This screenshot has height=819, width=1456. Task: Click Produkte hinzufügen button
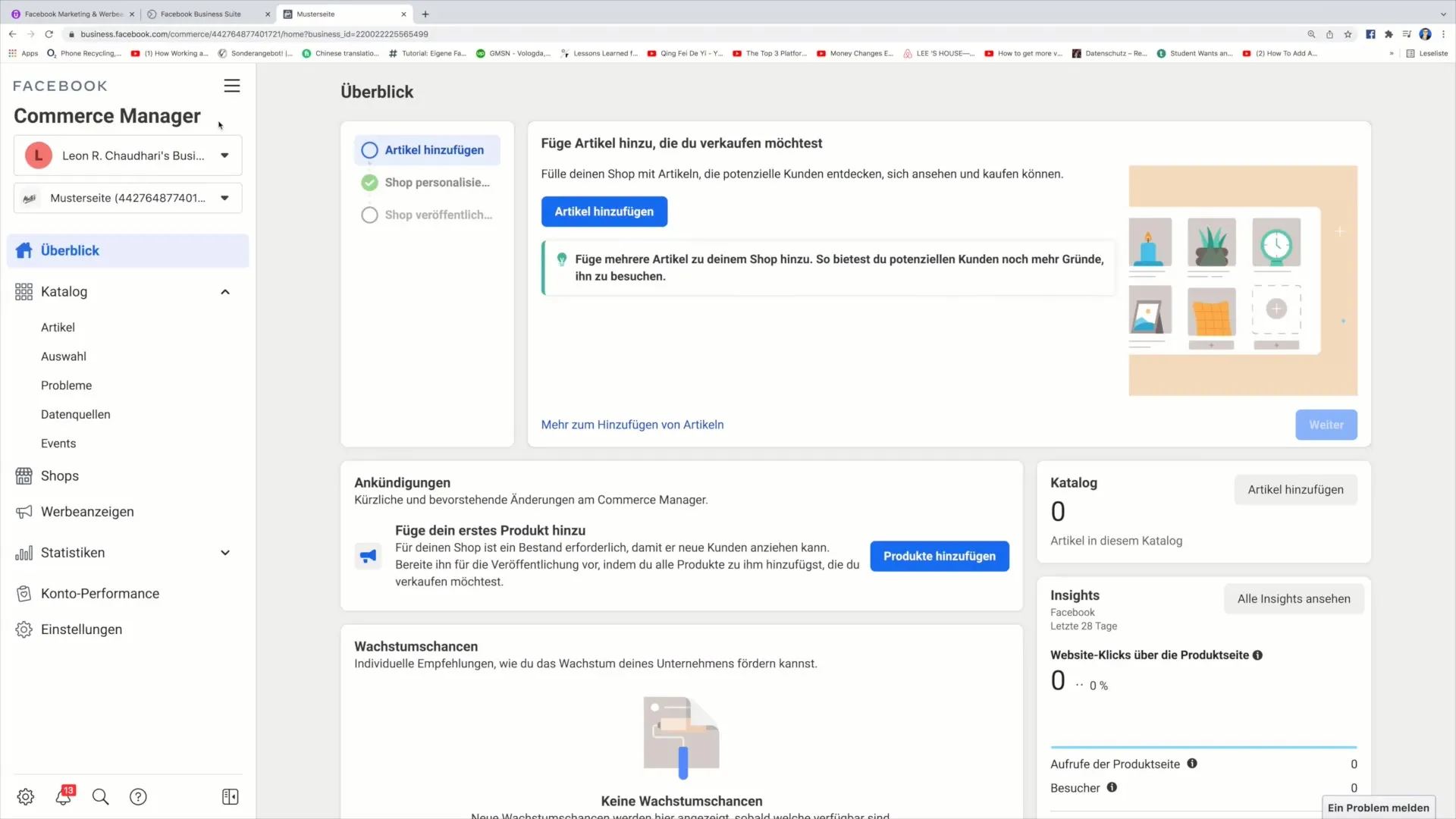point(940,557)
